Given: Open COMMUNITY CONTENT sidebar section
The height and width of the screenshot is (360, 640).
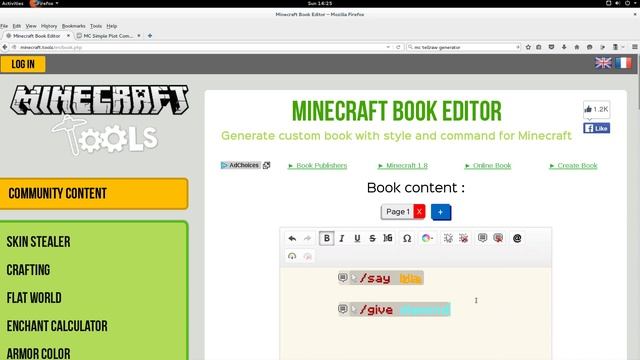Looking at the screenshot, I should 94,193.
